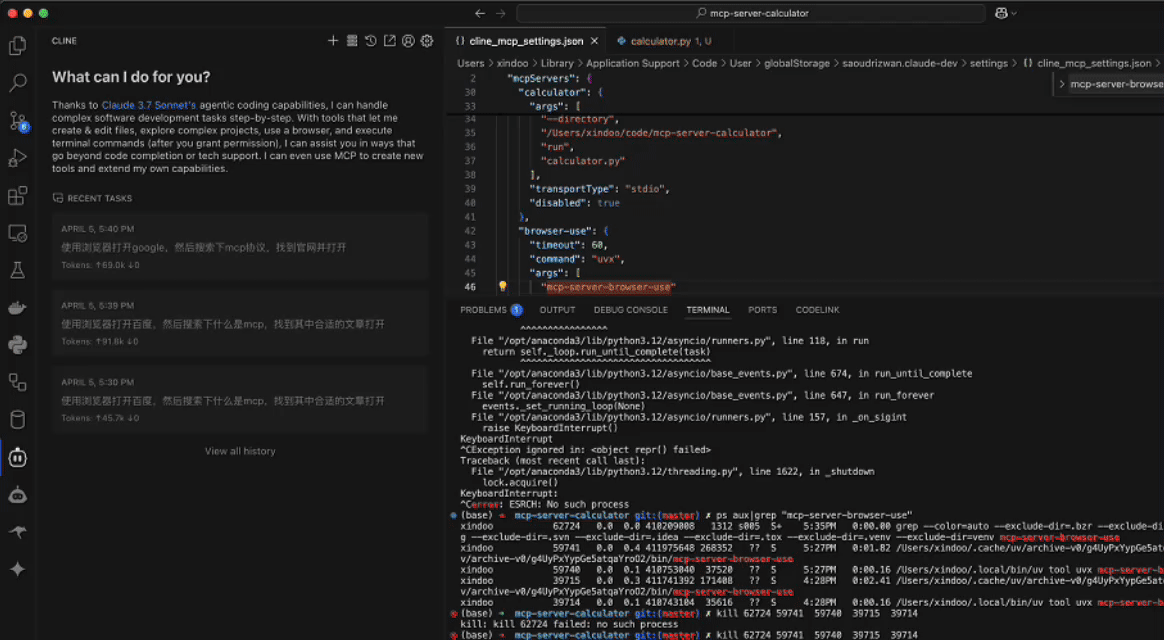Go forward with title bar arrow
Image resolution: width=1164 pixels, height=640 pixels.
500,13
